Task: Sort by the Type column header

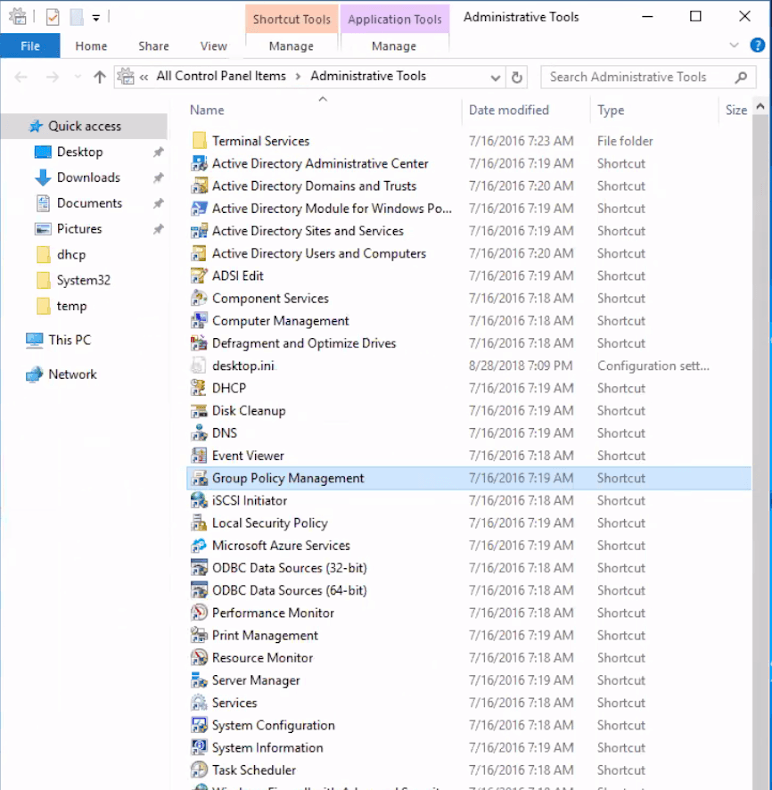Action: [611, 110]
